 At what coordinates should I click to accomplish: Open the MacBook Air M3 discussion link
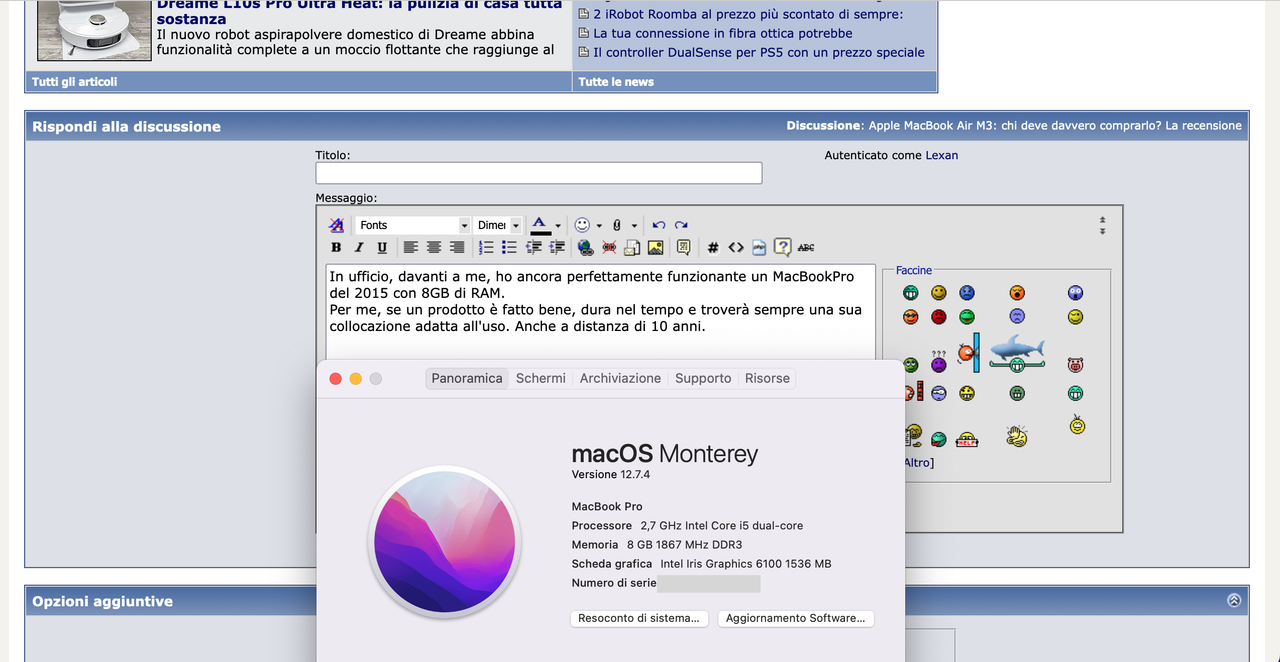(x=1055, y=126)
